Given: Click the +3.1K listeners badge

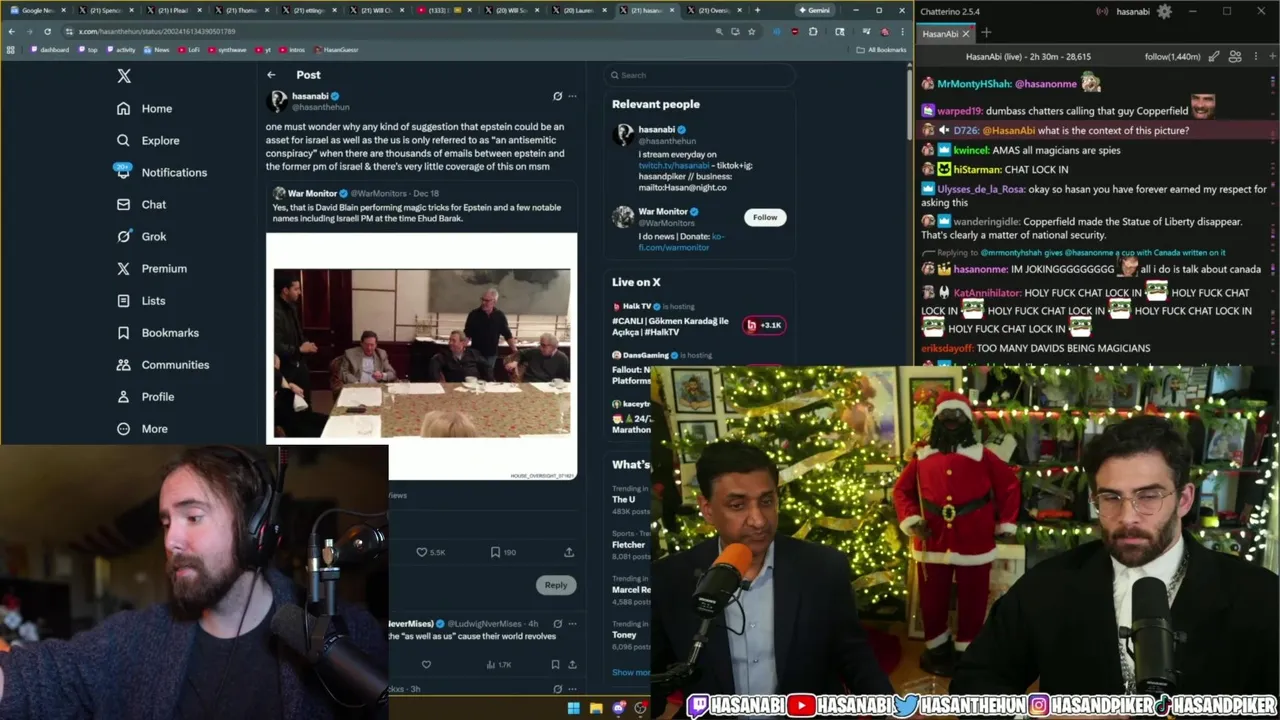Looking at the screenshot, I should tap(765, 325).
